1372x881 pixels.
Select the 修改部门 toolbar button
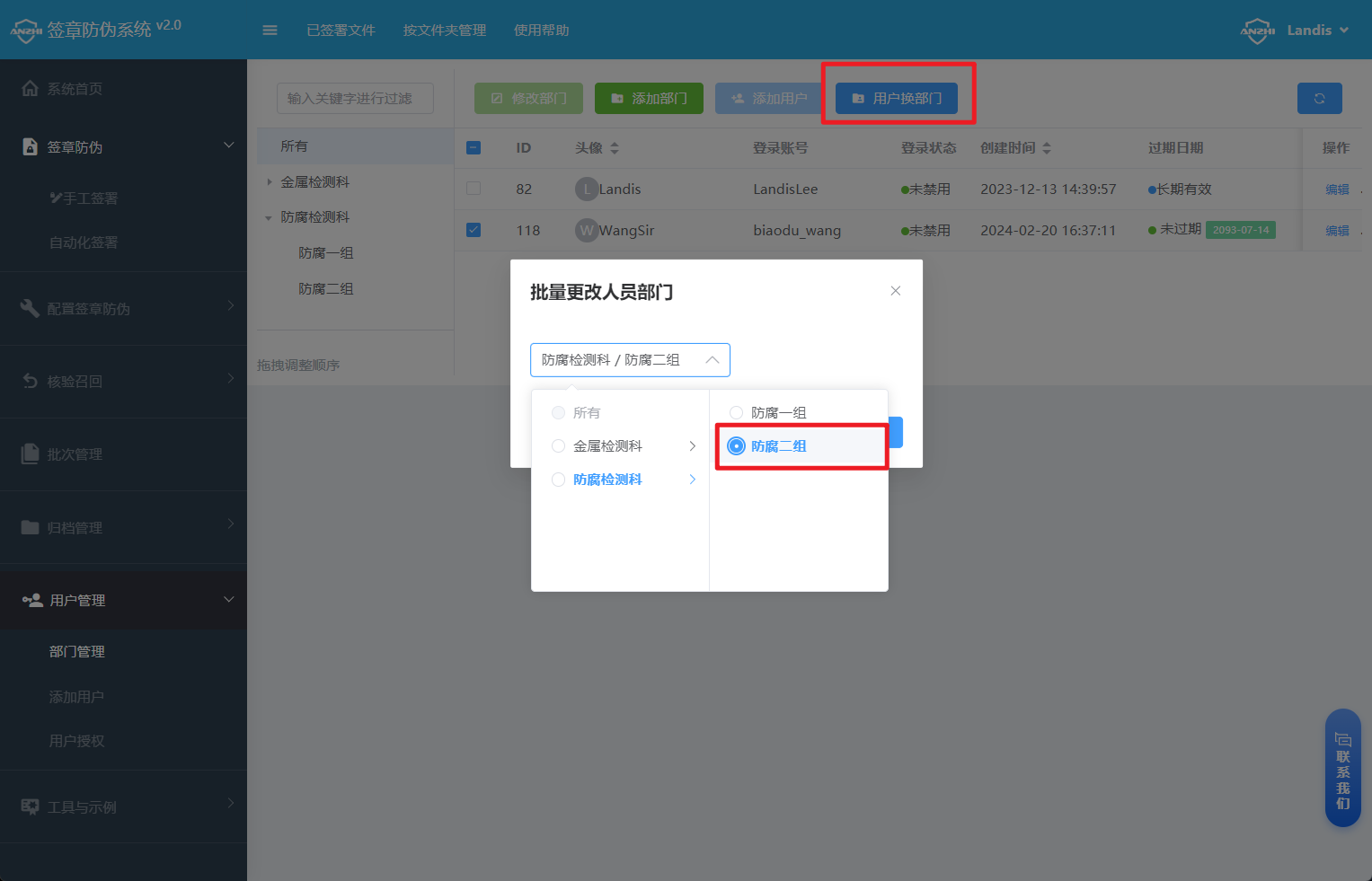coord(528,98)
